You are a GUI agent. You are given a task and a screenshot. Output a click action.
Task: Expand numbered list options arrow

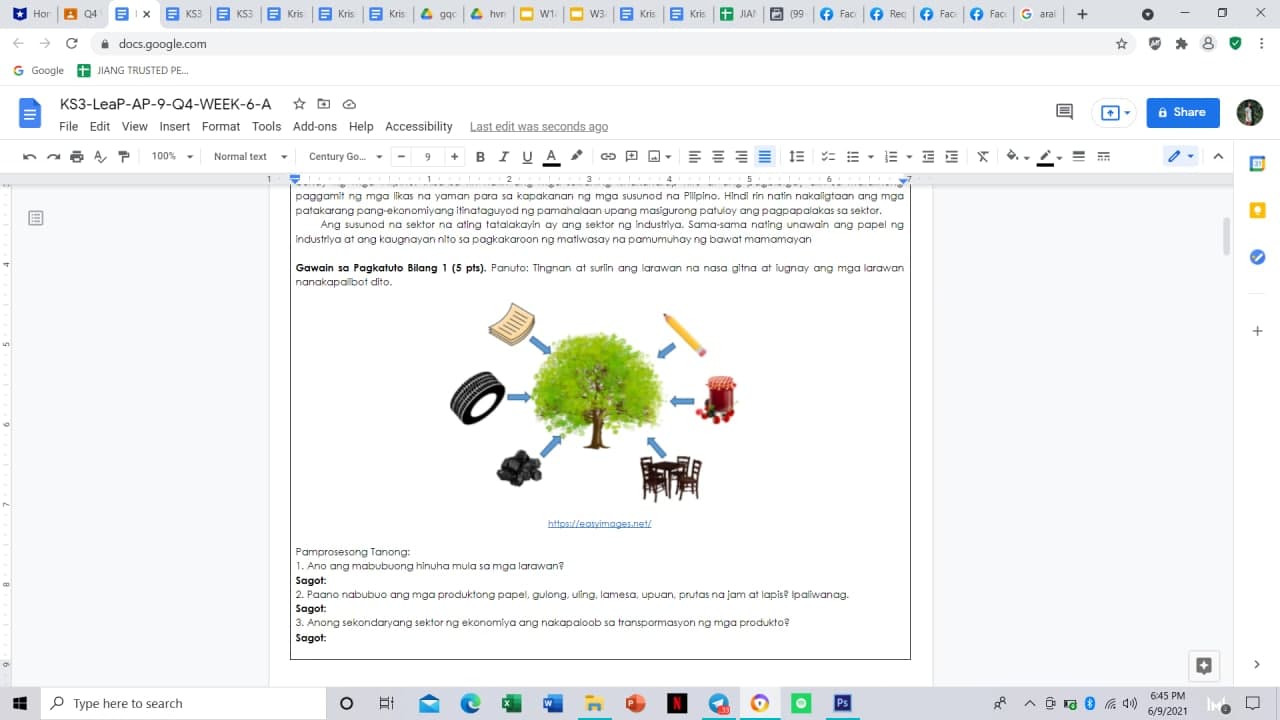click(908, 157)
